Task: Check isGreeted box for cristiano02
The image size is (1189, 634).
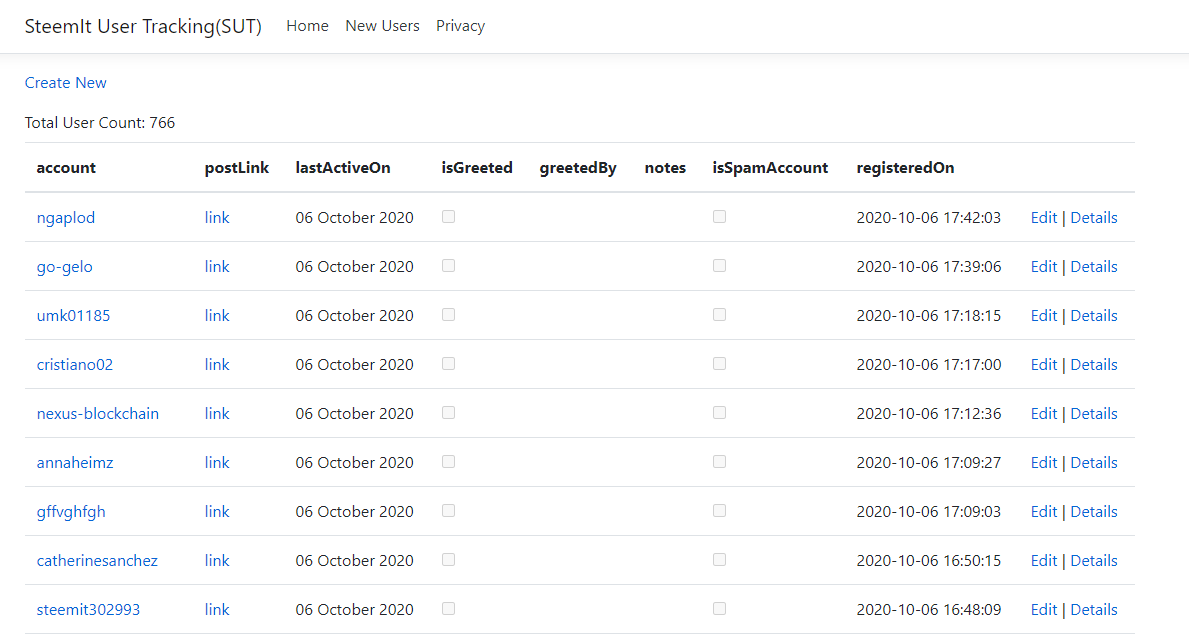Action: pyautogui.click(x=448, y=364)
